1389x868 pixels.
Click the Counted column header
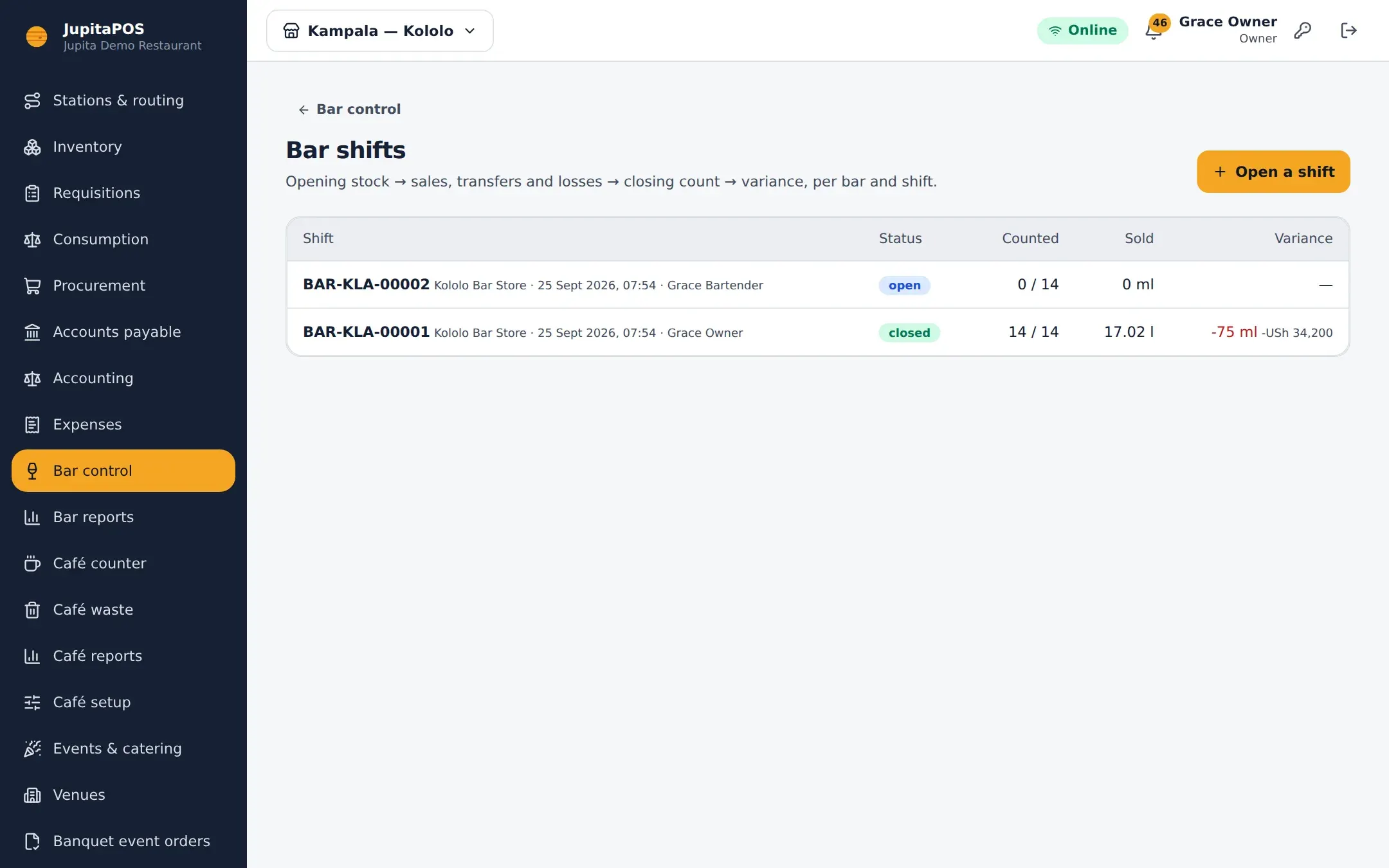1030,239
